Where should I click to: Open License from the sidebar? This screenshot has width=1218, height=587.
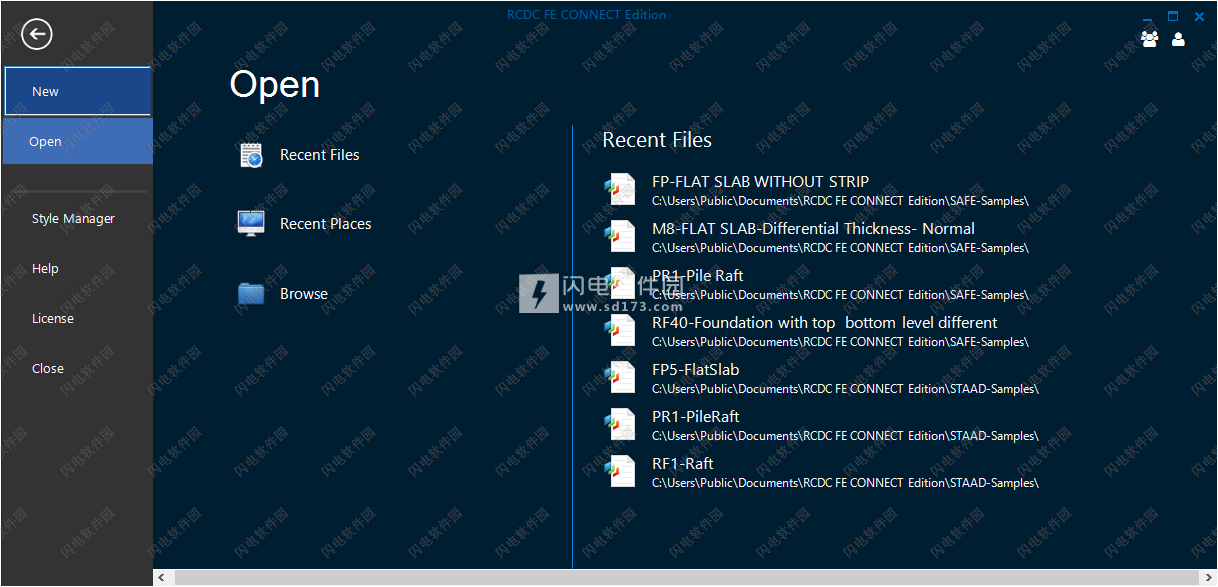(53, 318)
